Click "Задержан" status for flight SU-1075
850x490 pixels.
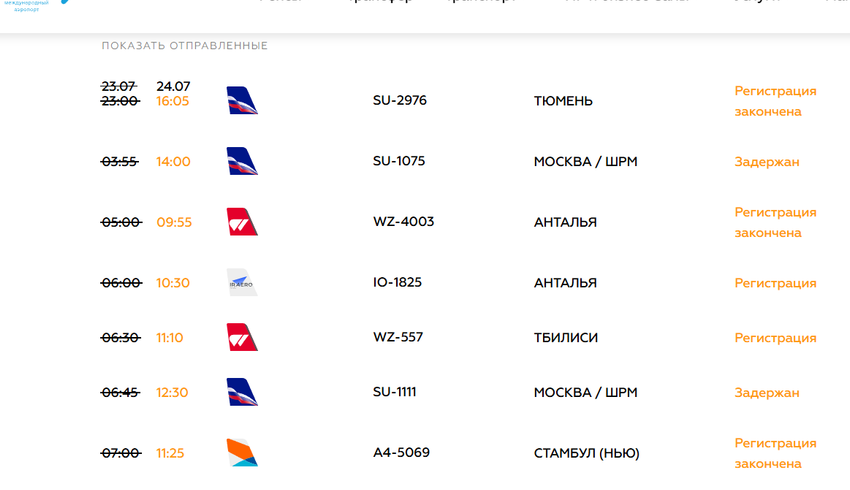pyautogui.click(x=767, y=162)
